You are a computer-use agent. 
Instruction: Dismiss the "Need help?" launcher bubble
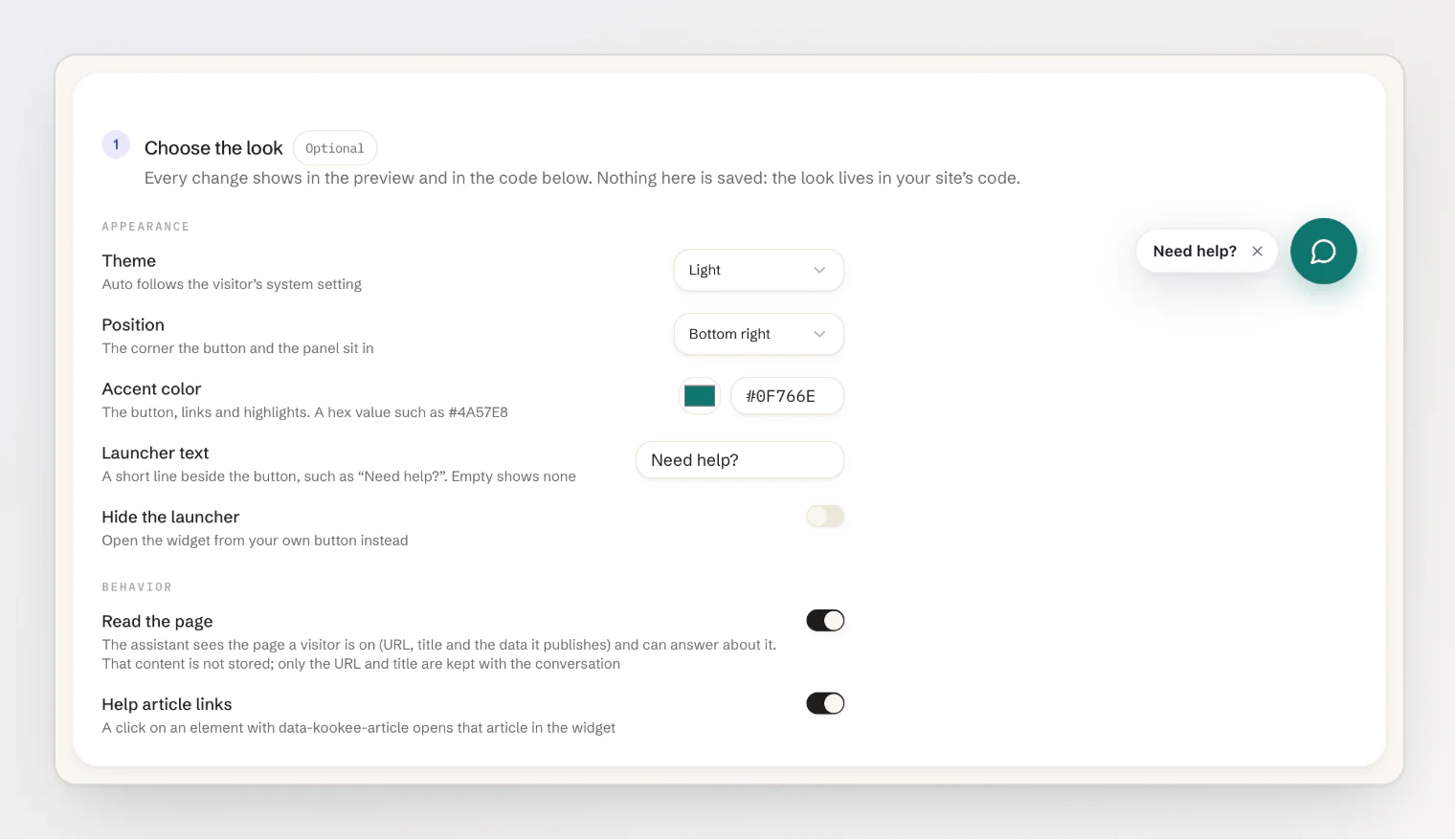tap(1257, 251)
